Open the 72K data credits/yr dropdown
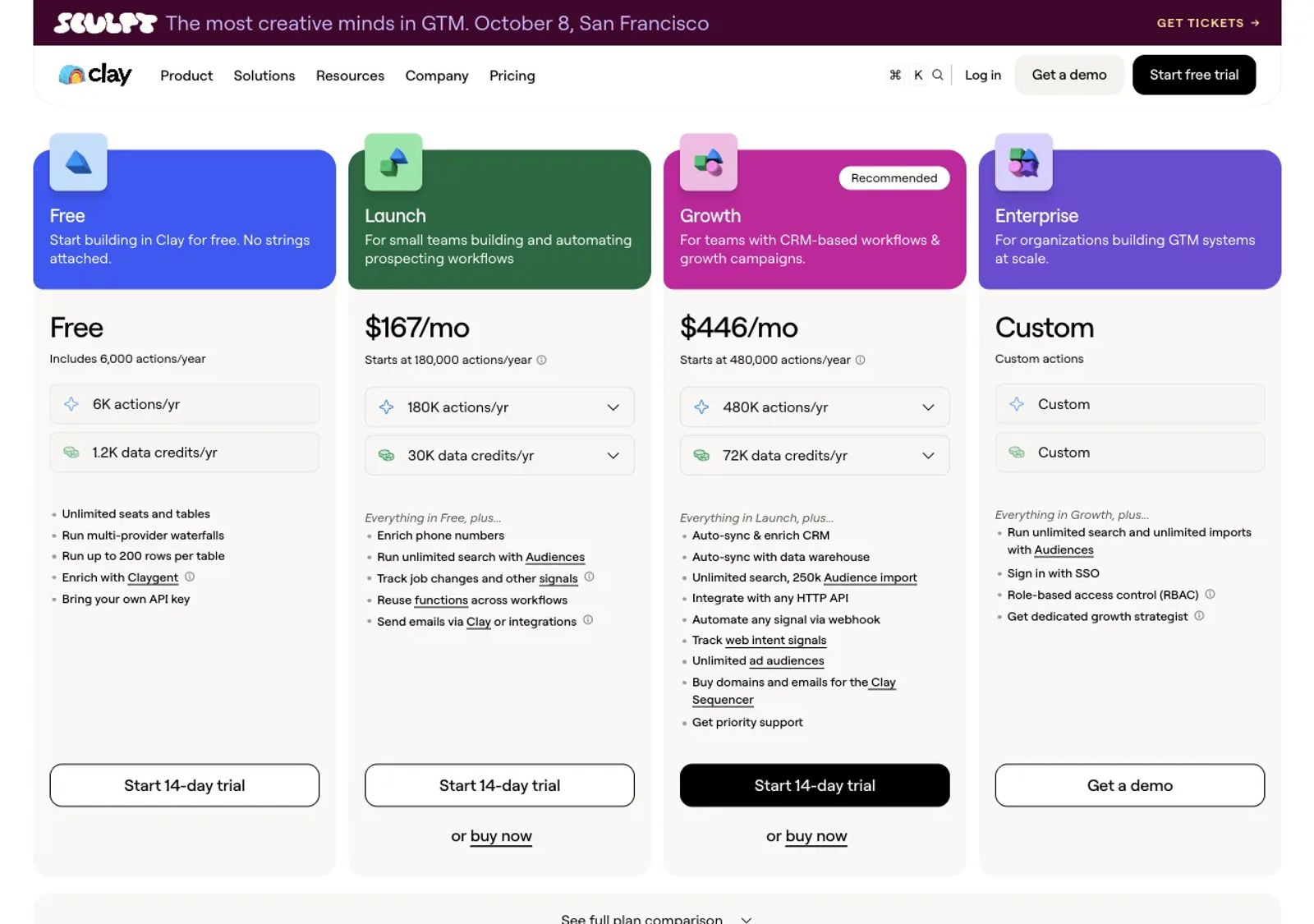 click(815, 456)
